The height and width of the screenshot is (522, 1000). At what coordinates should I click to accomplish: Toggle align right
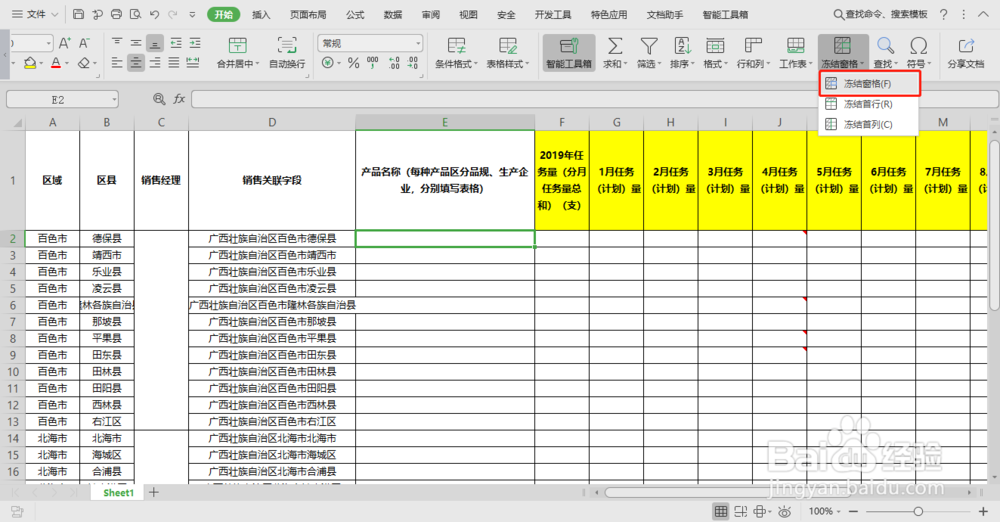pos(155,63)
